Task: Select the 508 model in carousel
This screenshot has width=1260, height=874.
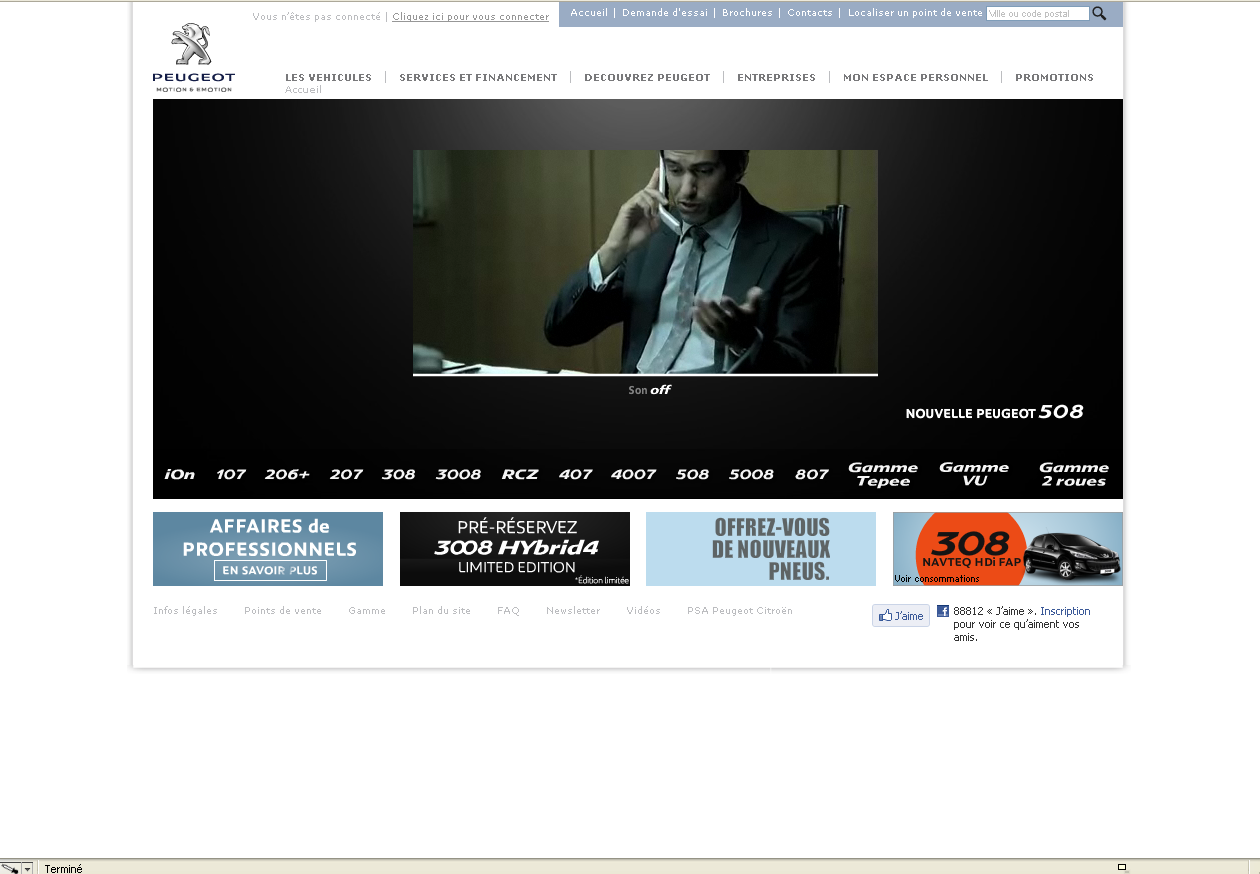Action: [x=692, y=474]
